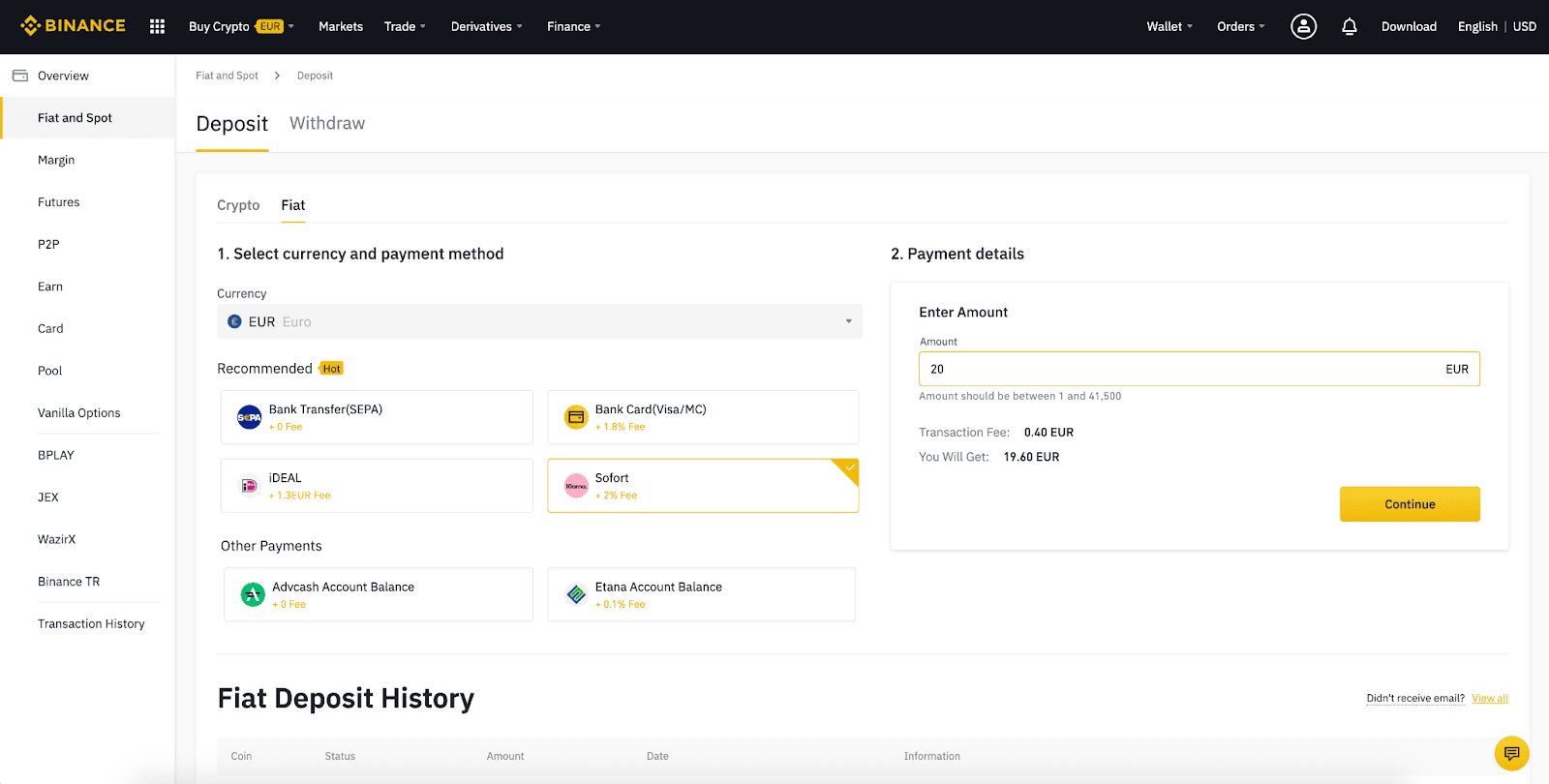1549x784 pixels.
Task: Open the user account profile icon
Action: pos(1303,26)
